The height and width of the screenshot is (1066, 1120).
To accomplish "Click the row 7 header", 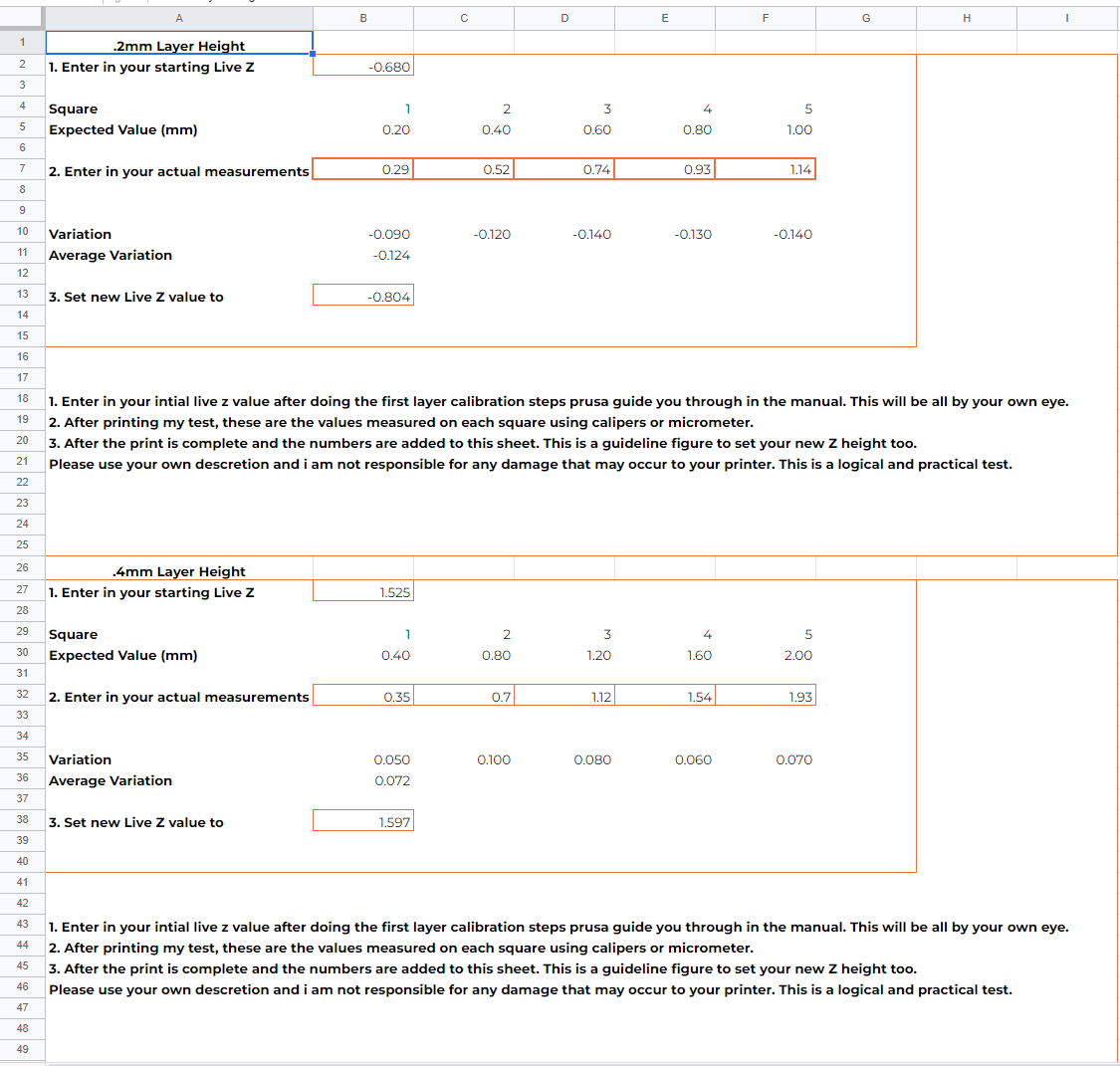I will (x=22, y=168).
